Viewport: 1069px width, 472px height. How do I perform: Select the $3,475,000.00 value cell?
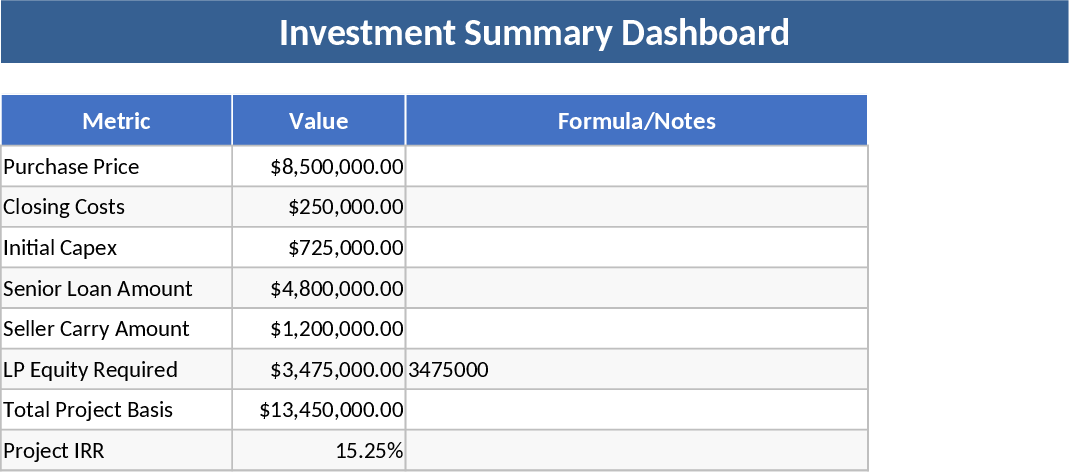pyautogui.click(x=318, y=369)
